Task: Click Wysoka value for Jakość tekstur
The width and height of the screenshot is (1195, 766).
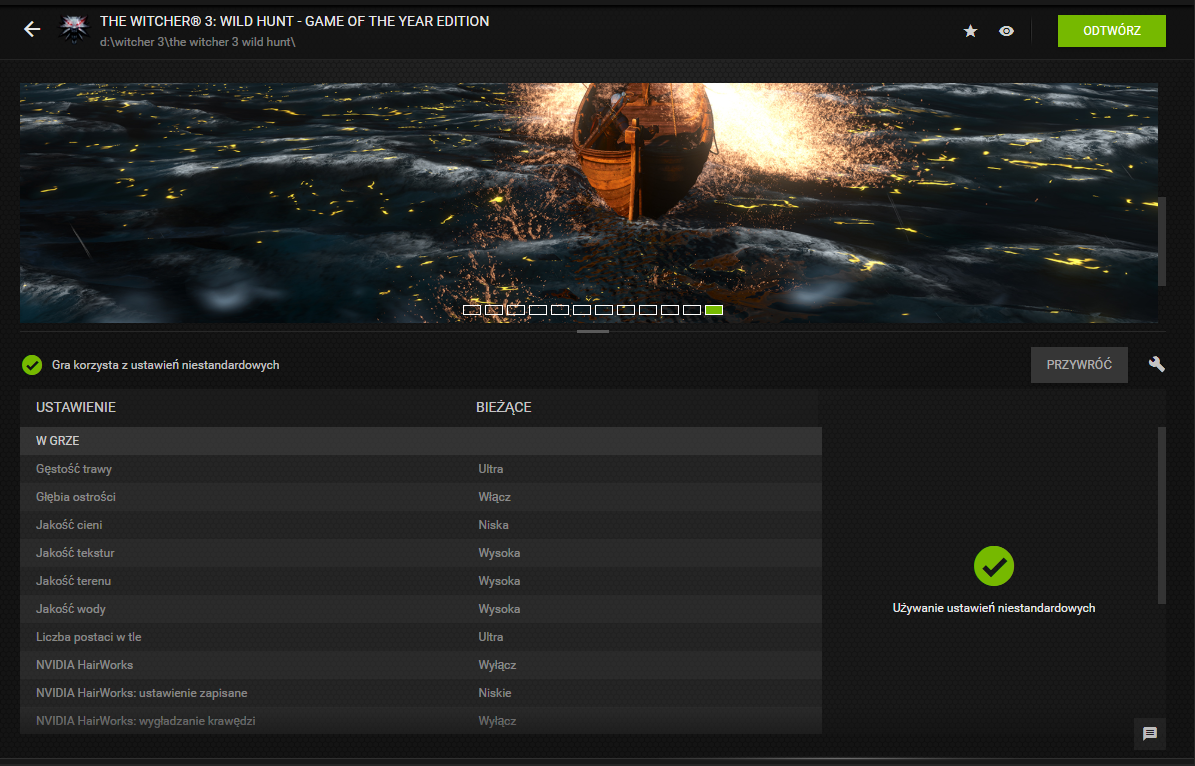Action: coord(499,553)
